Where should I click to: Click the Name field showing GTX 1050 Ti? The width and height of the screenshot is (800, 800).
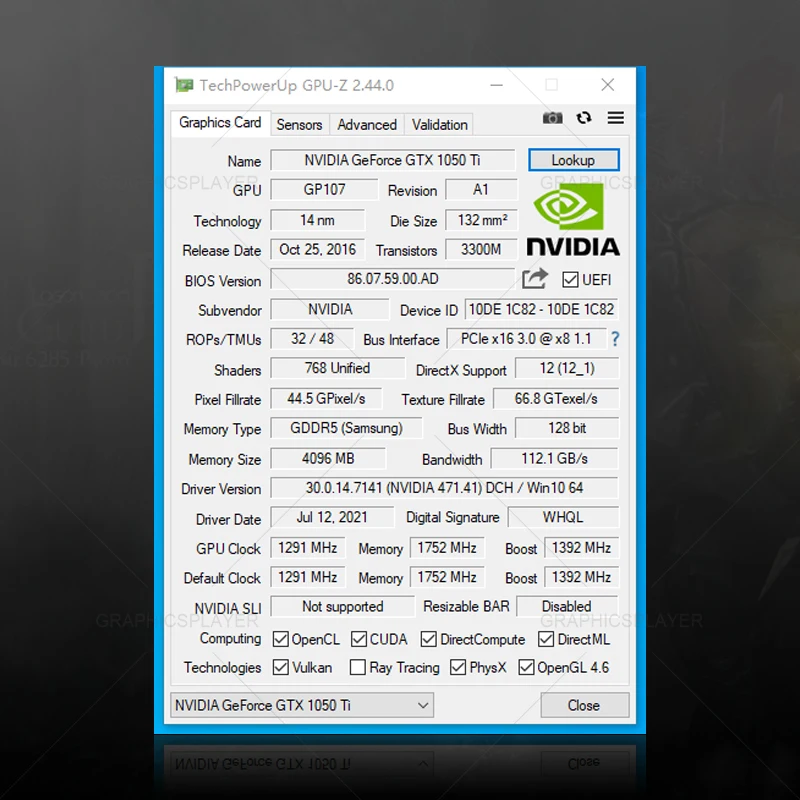(x=393, y=160)
